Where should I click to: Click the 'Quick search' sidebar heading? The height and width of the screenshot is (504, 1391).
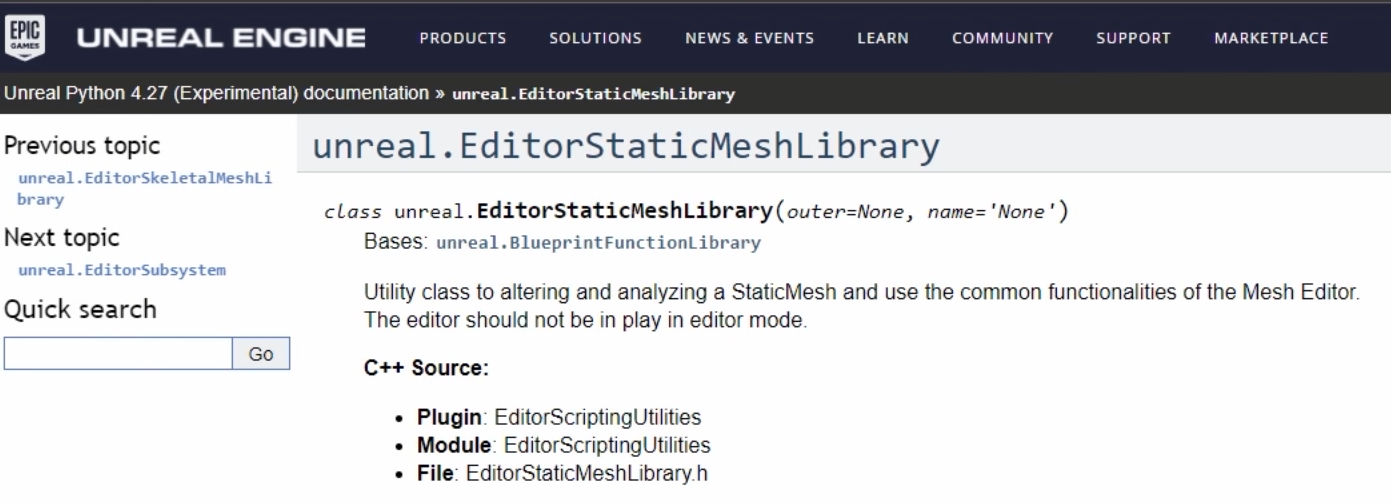pos(81,309)
